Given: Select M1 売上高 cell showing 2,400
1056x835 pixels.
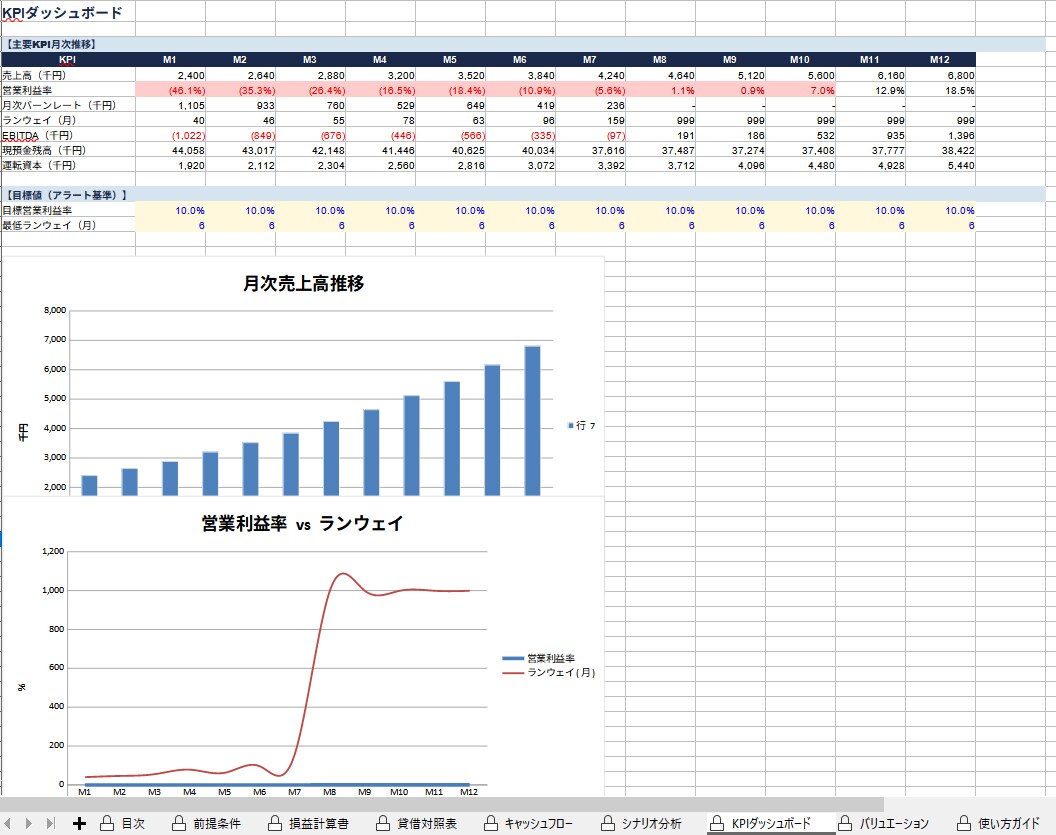Looking at the screenshot, I should (x=170, y=75).
